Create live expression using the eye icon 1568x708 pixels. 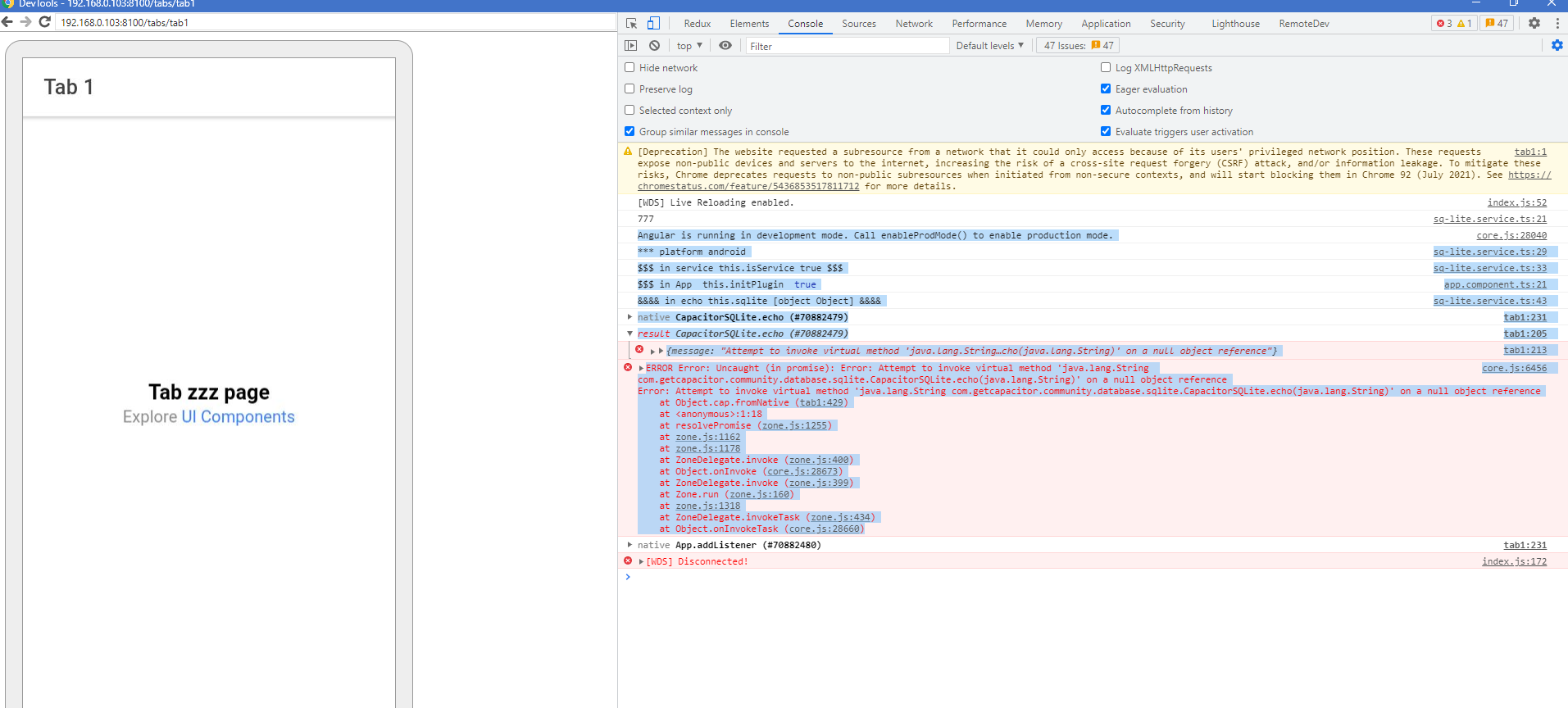725,46
